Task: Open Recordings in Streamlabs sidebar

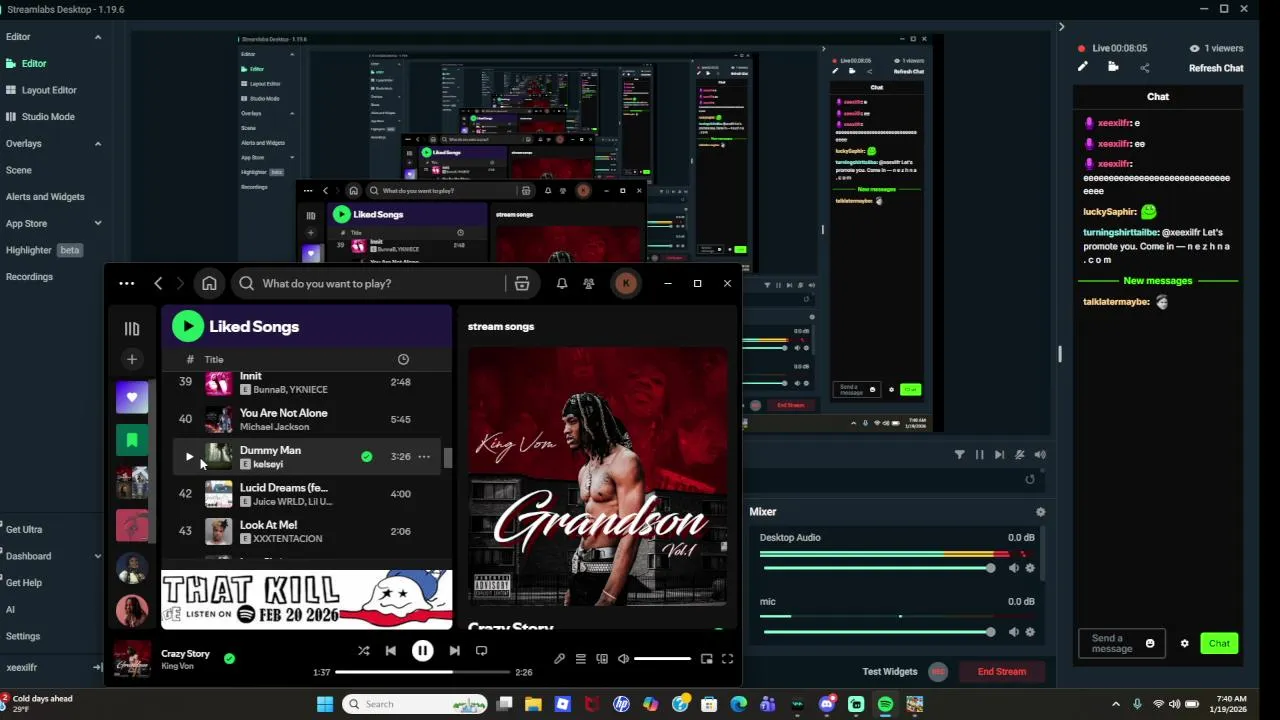Action: (29, 277)
